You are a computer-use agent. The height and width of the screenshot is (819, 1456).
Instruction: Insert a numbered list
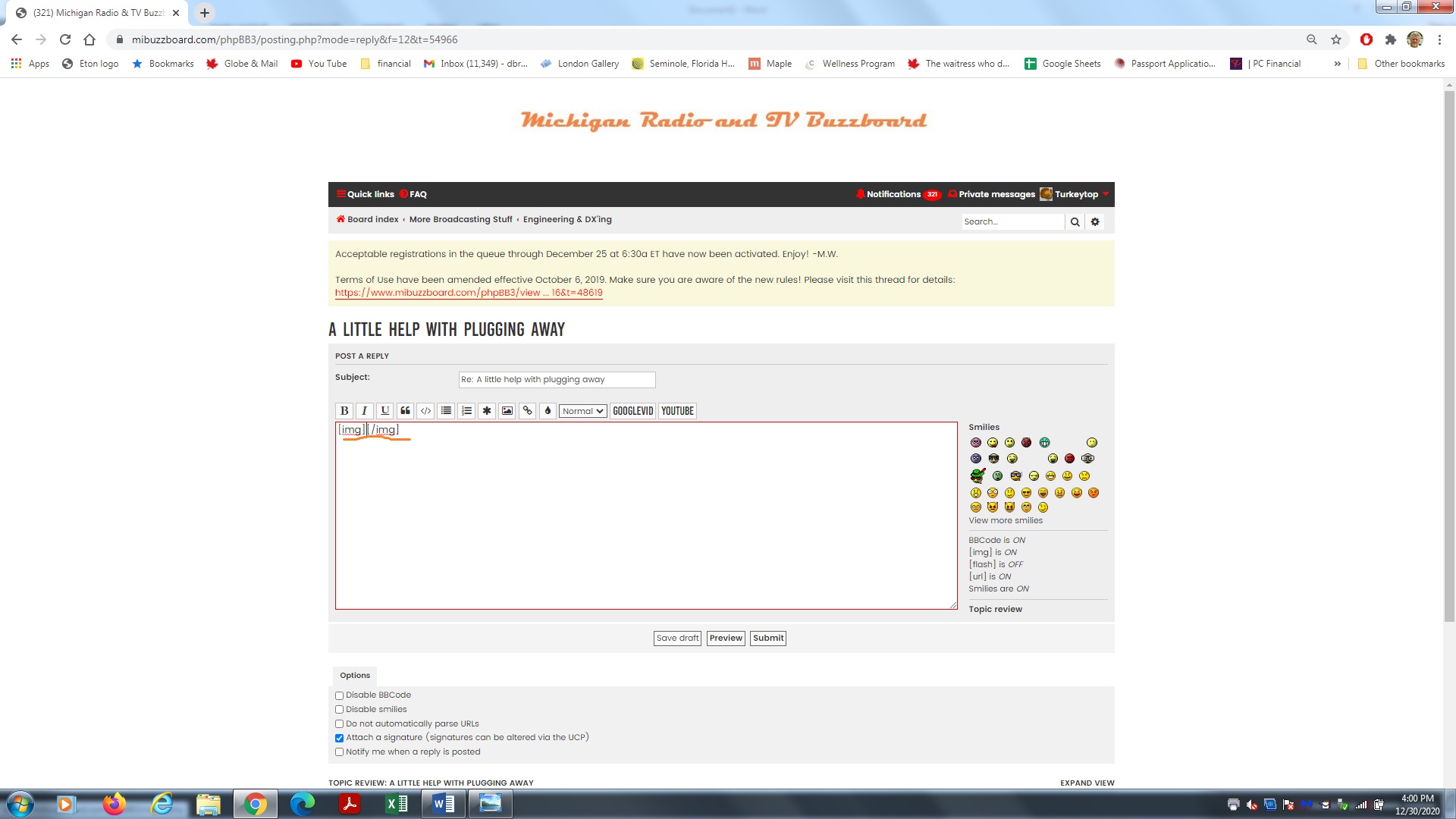pos(466,411)
